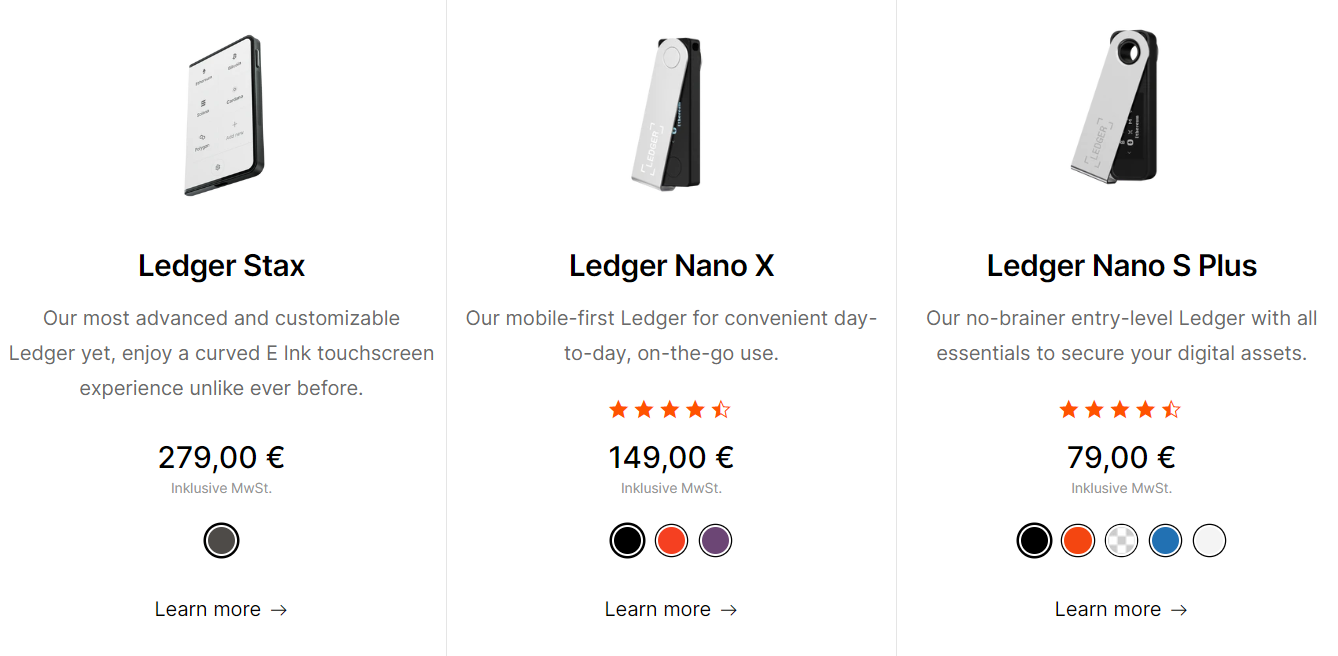Choose the white color for Nano S Plus
The image size is (1338, 656).
pos(1210,541)
